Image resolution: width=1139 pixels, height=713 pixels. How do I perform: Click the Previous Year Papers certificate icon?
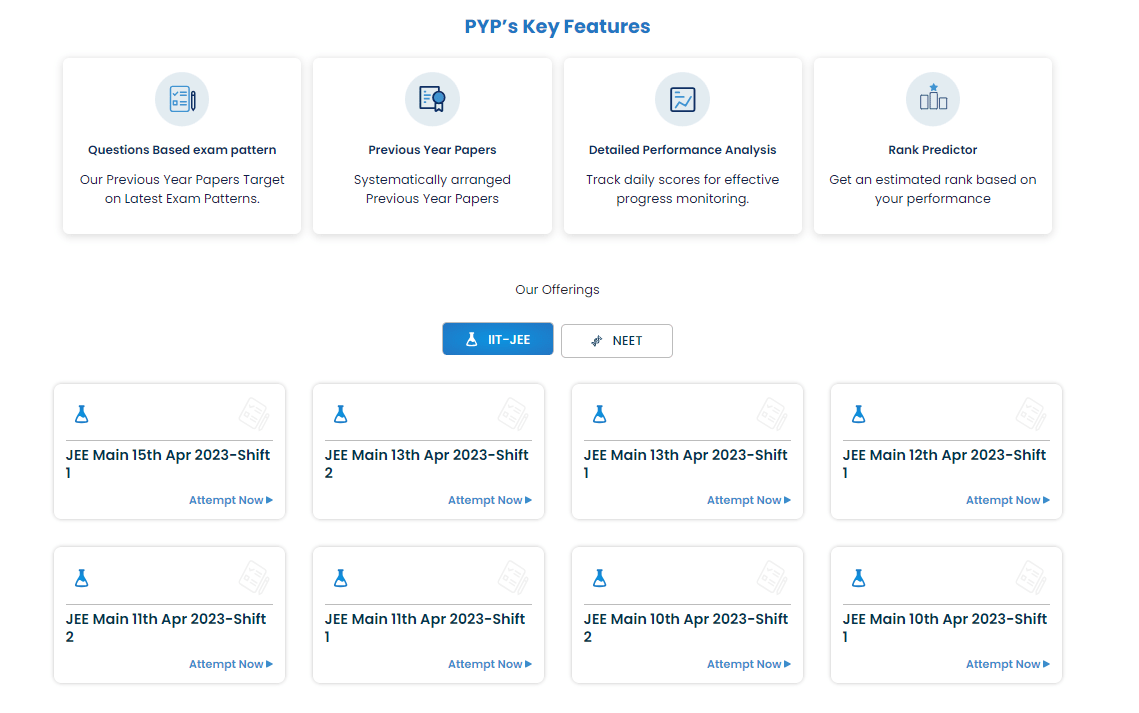coord(432,99)
